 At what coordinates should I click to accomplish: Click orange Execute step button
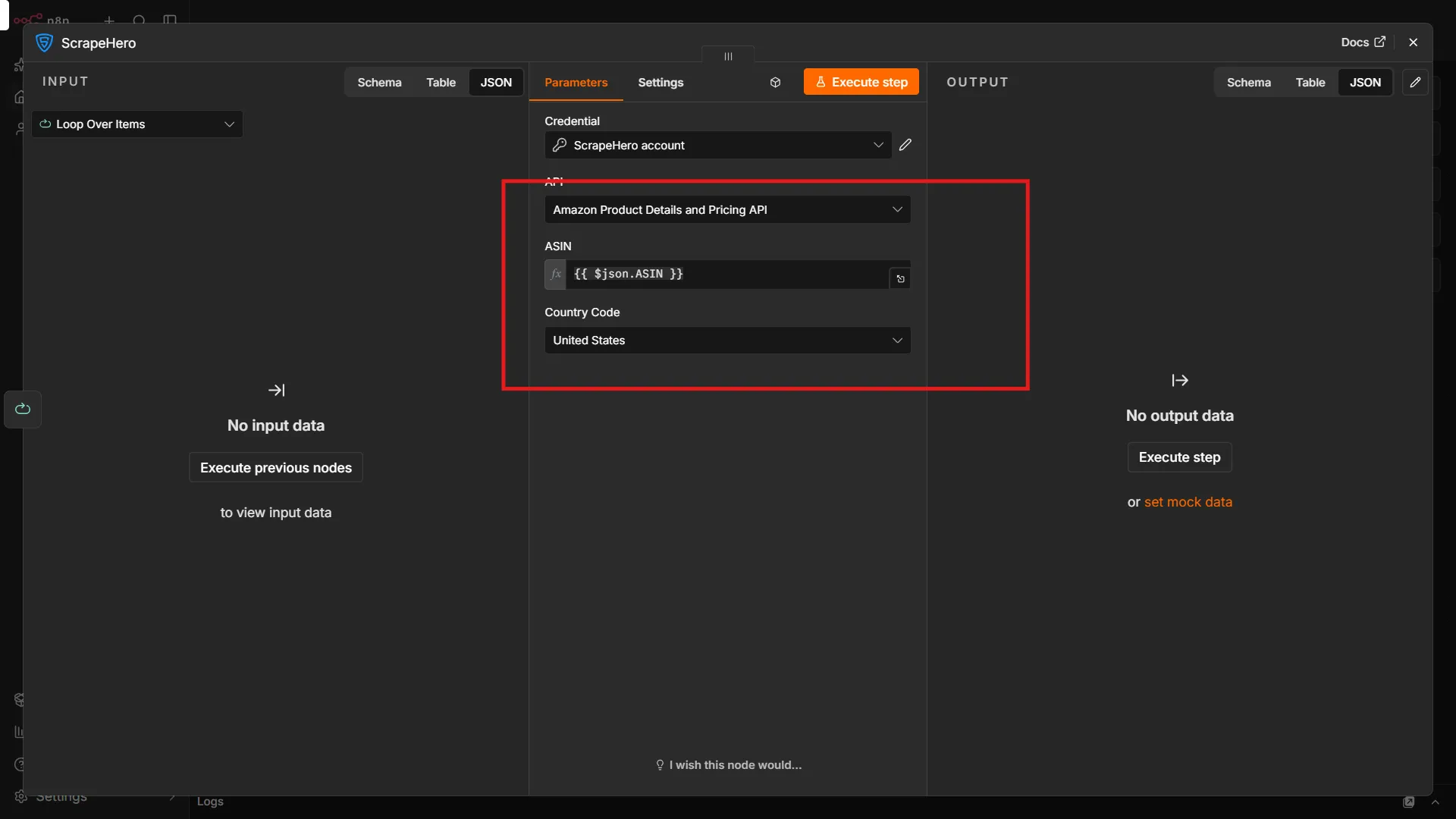pos(861,82)
